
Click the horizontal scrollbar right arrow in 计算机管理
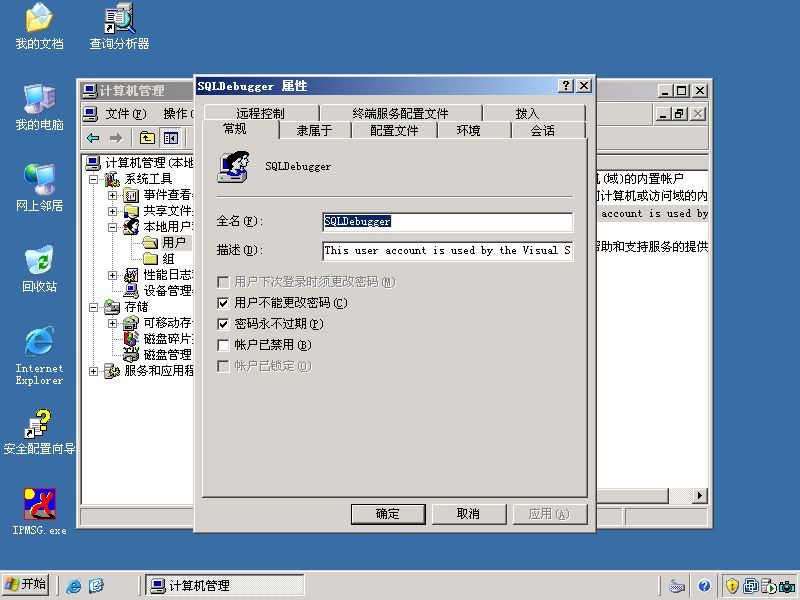pyautogui.click(x=699, y=495)
